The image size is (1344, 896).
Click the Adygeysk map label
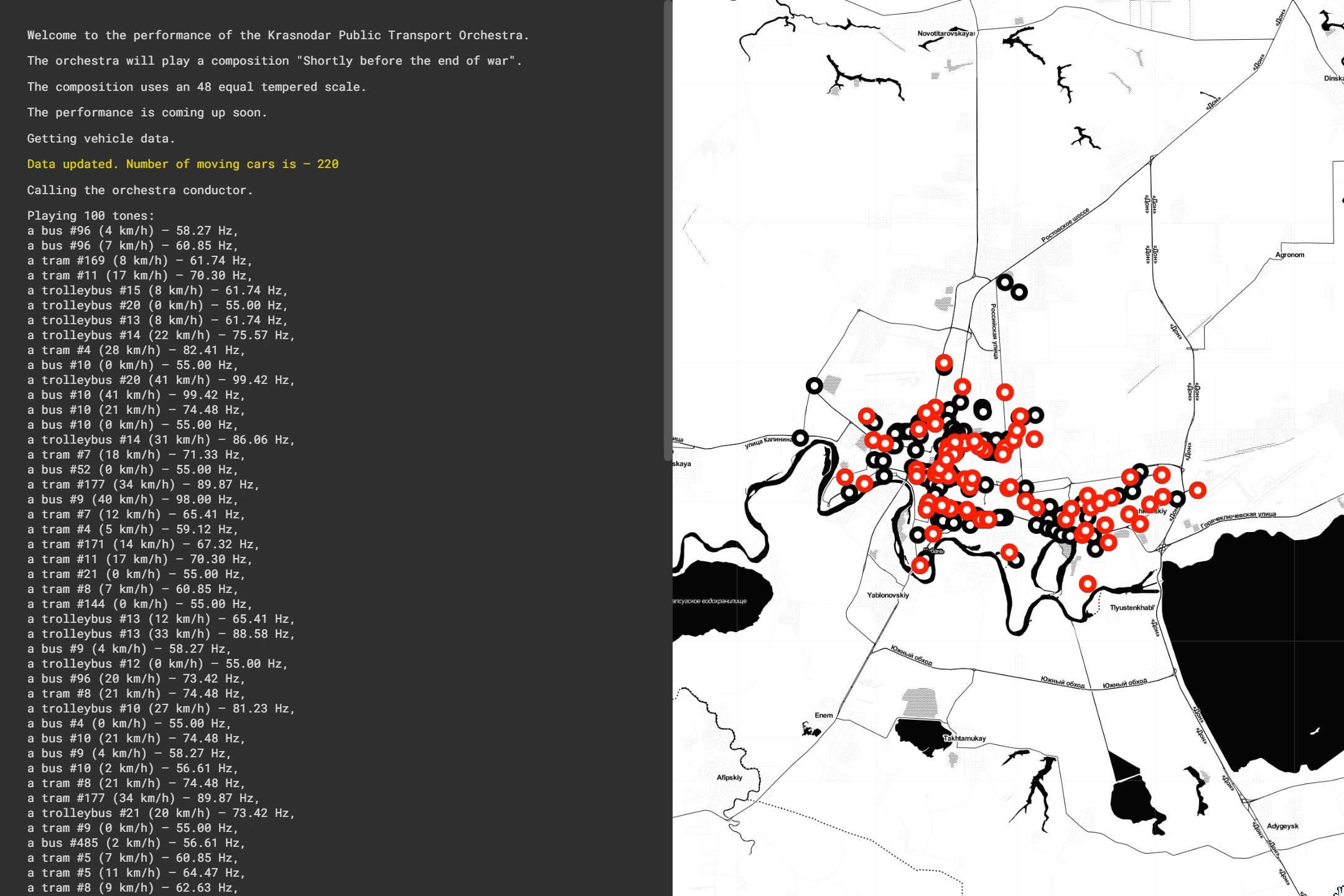1282,826
